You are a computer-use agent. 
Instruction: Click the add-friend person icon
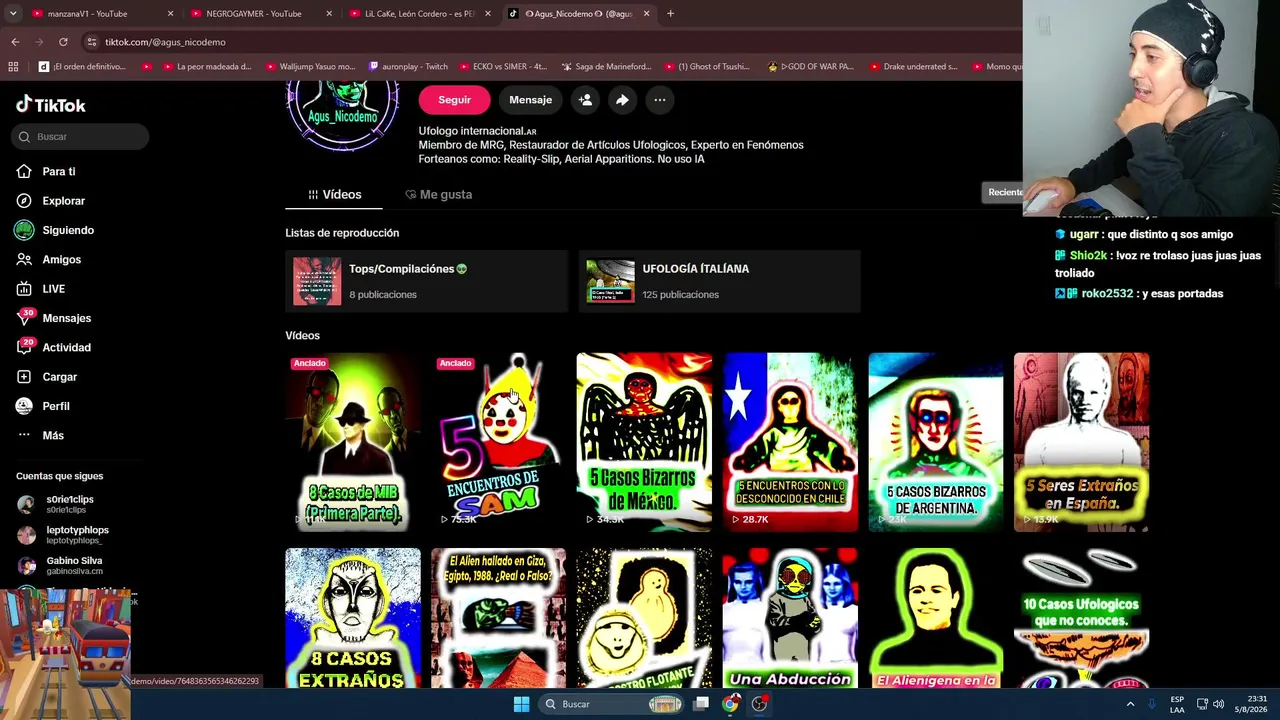(x=585, y=100)
